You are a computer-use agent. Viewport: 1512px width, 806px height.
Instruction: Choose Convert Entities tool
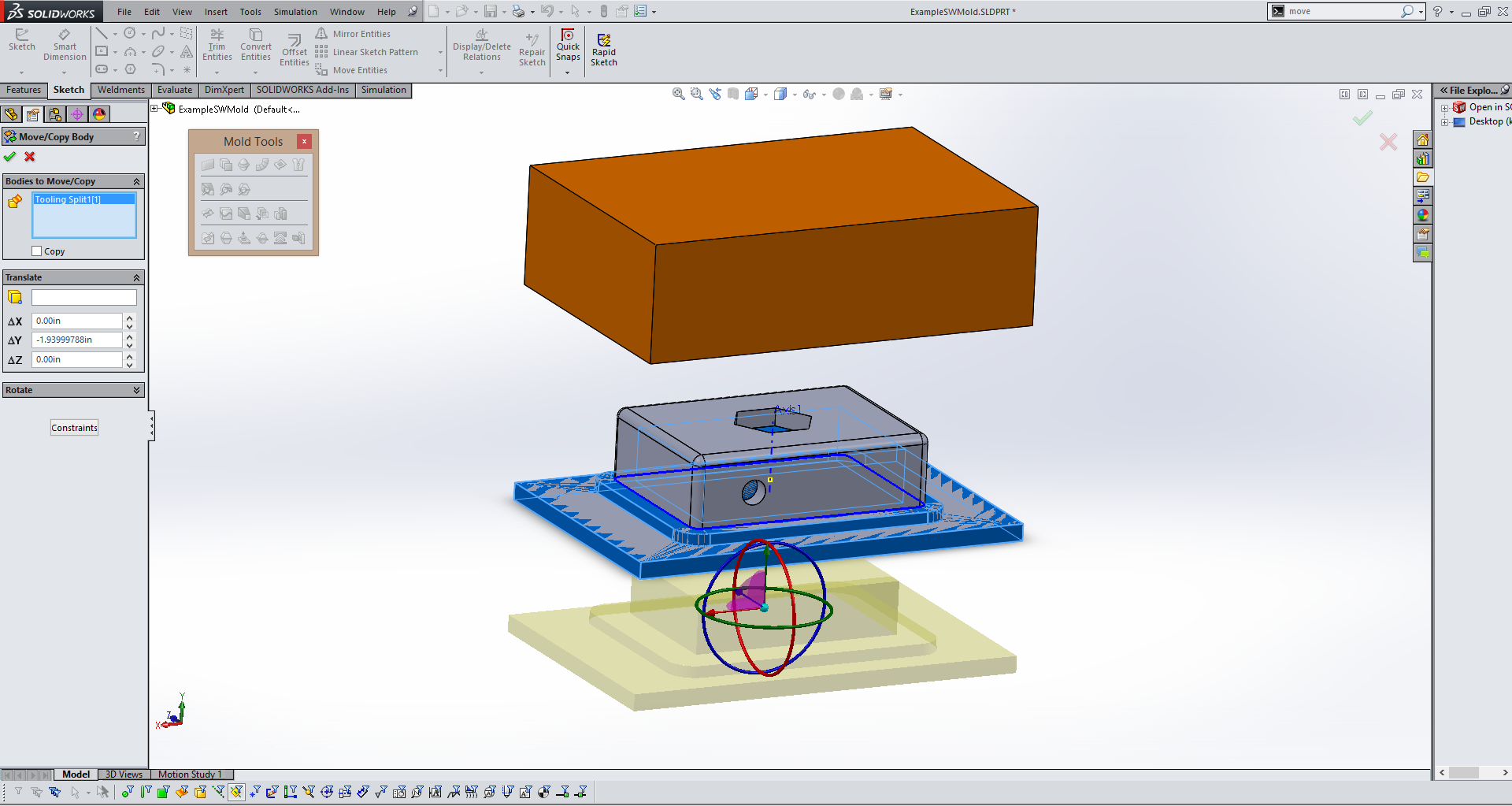[256, 45]
